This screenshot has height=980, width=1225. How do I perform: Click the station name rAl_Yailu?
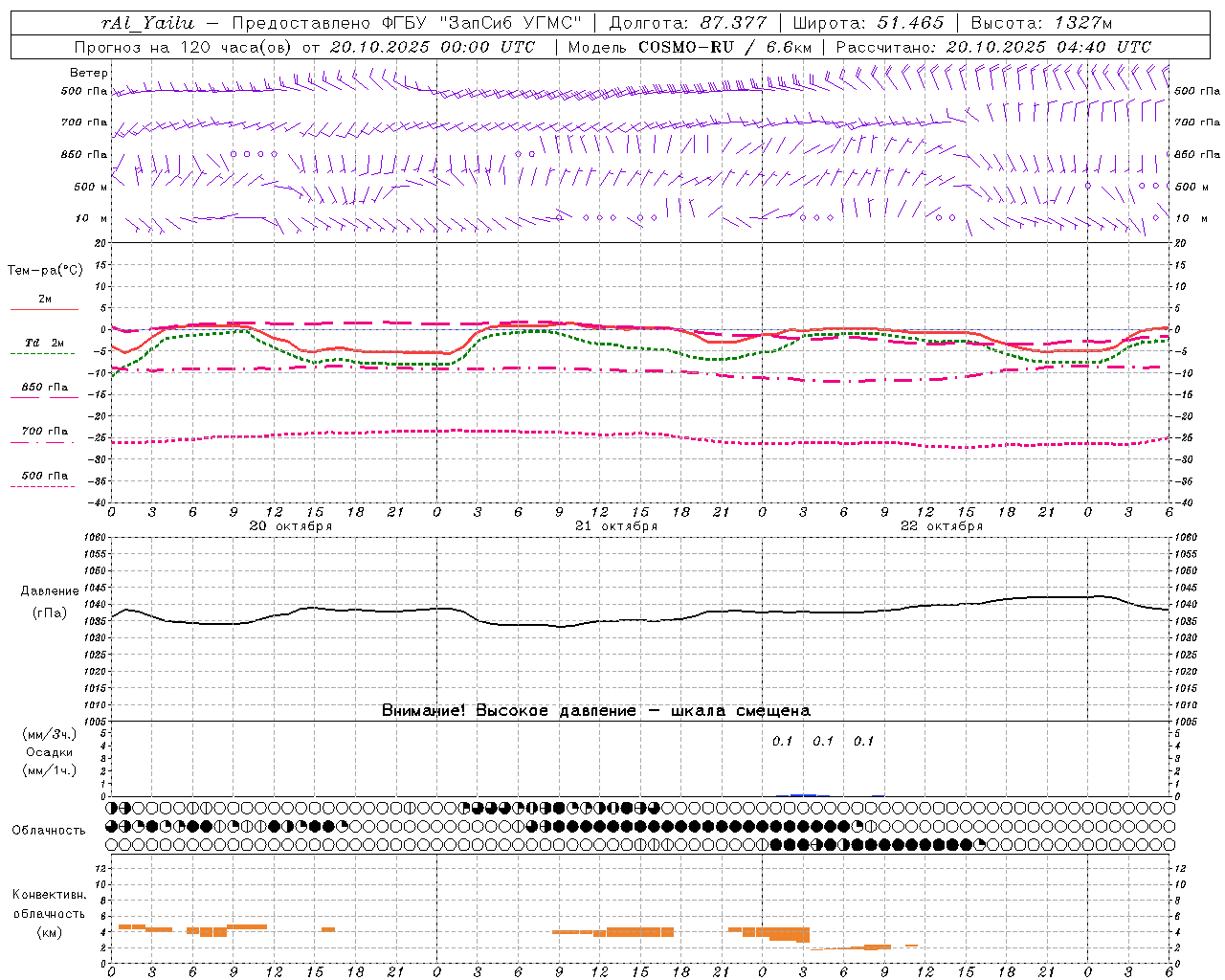click(x=147, y=23)
